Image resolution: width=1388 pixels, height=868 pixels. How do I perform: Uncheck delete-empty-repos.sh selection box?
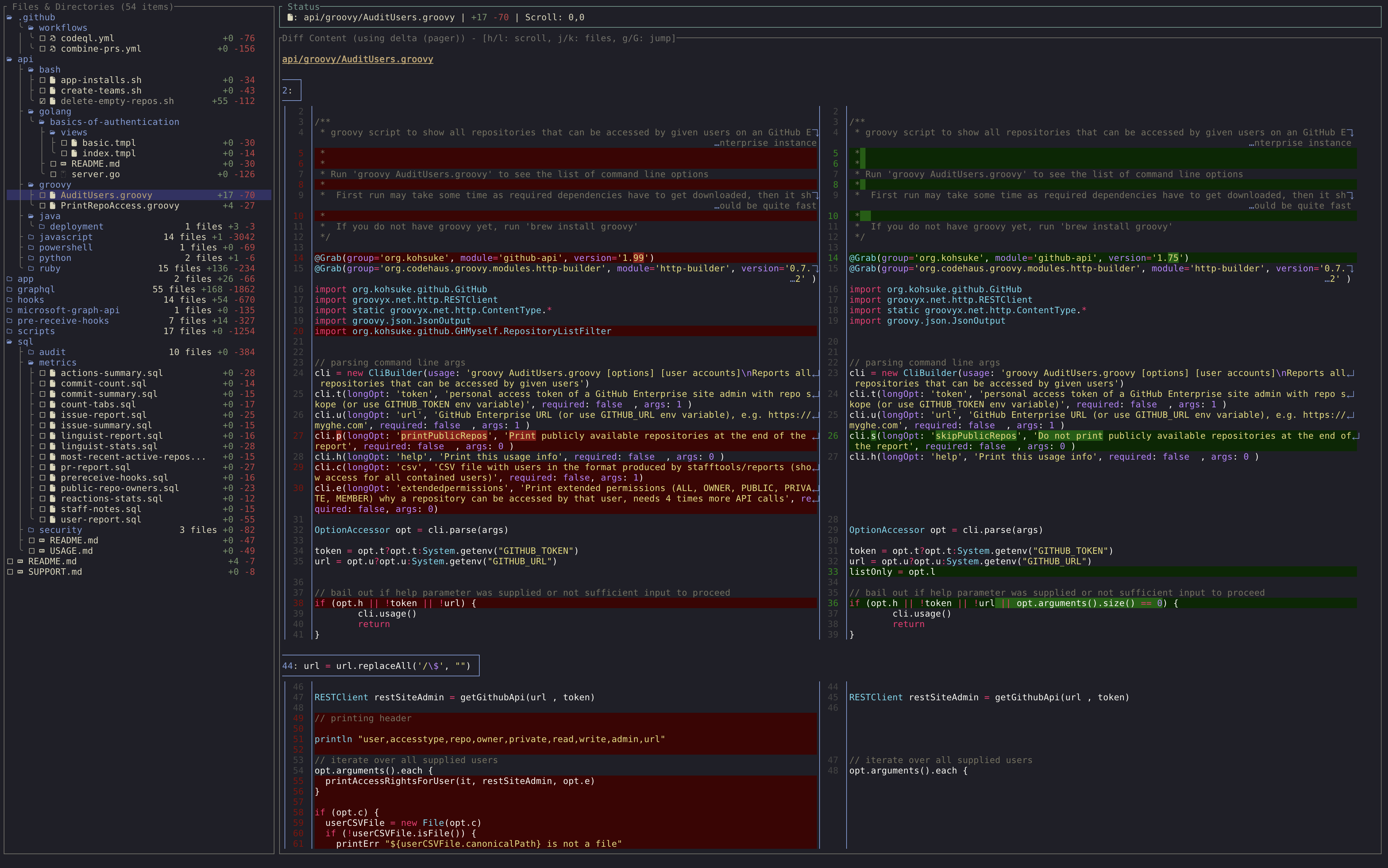43,101
